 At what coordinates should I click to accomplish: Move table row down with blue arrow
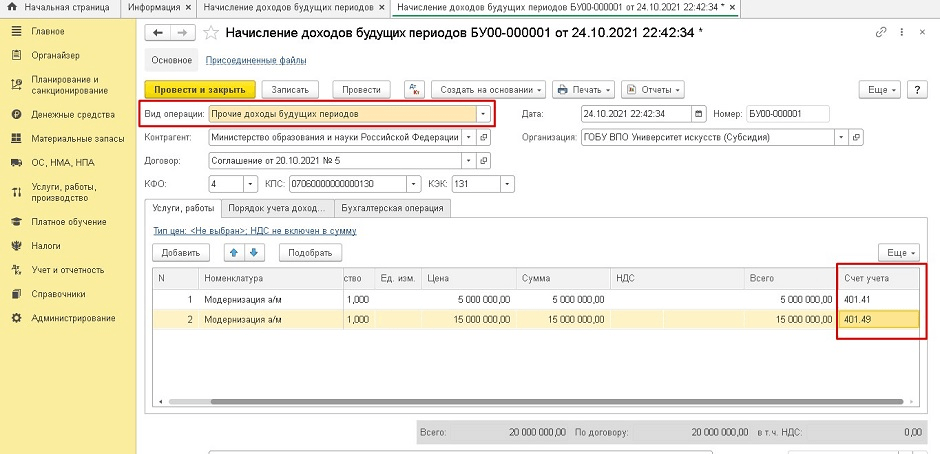point(255,253)
